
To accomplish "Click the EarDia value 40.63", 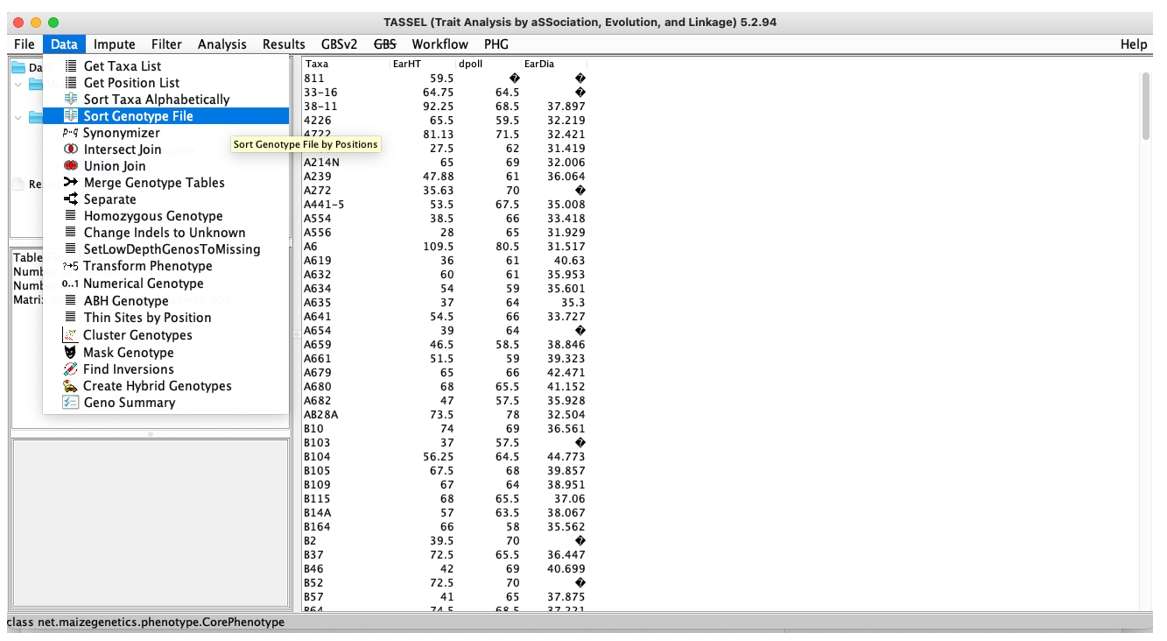I will click(569, 261).
